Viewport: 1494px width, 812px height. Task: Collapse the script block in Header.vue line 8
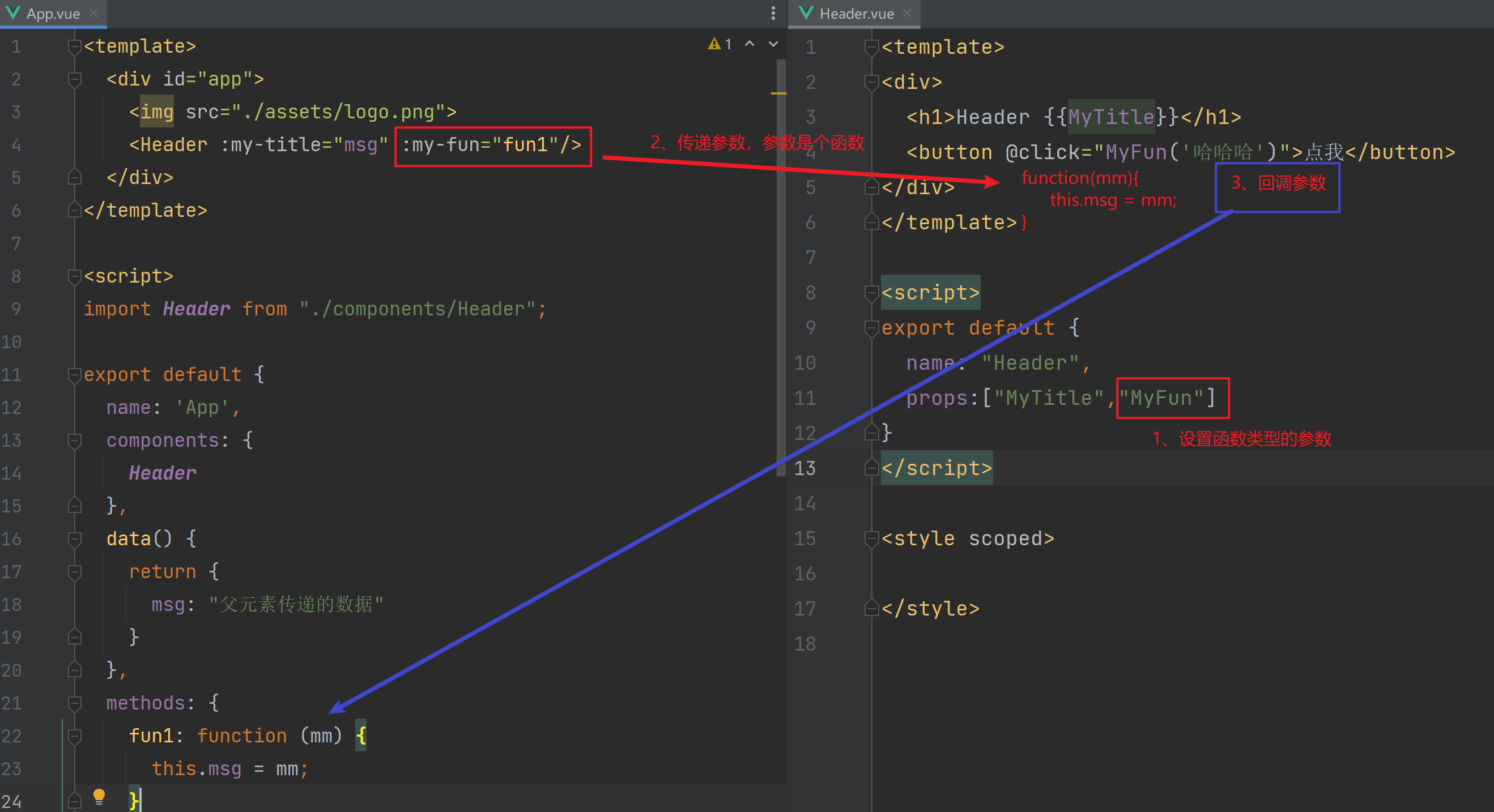[x=871, y=293]
